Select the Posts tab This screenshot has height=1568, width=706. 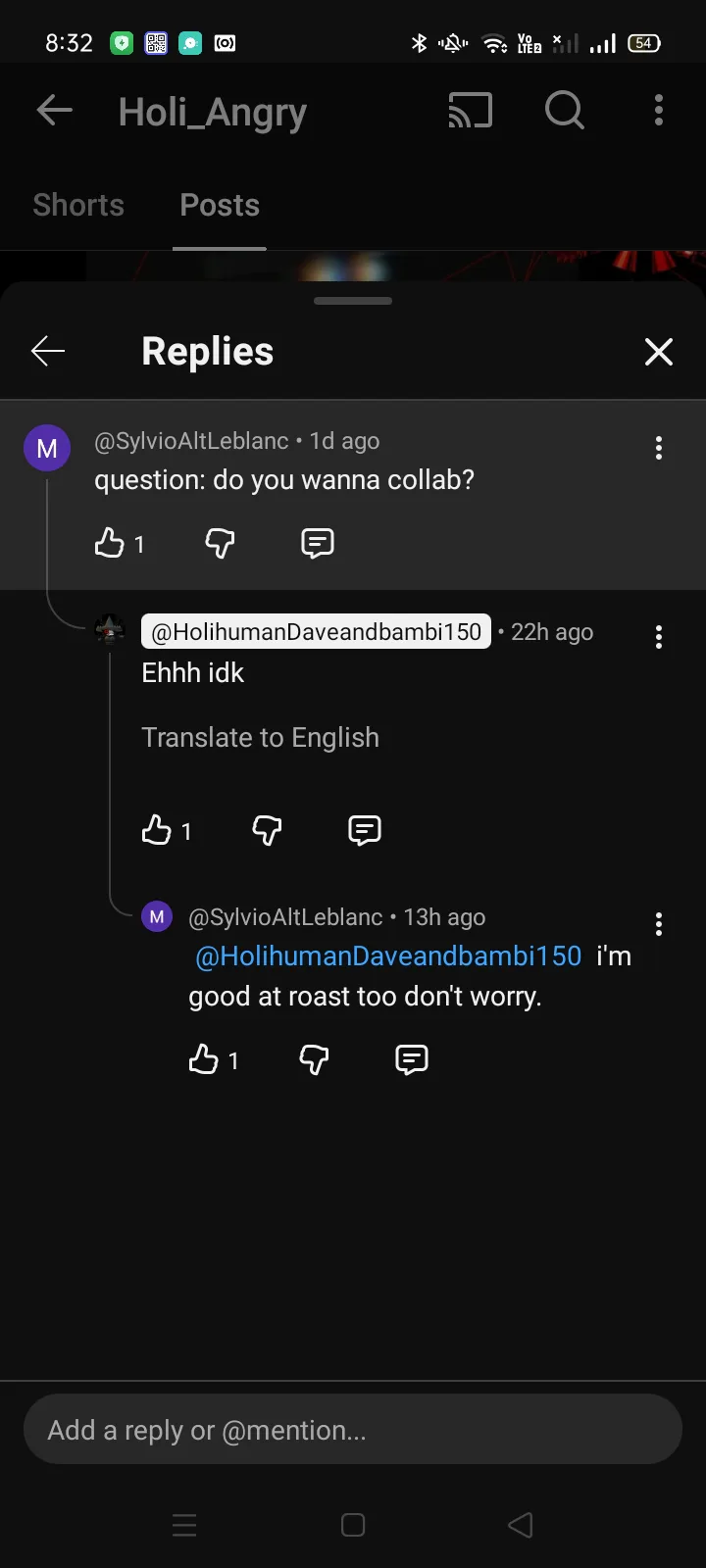click(220, 205)
